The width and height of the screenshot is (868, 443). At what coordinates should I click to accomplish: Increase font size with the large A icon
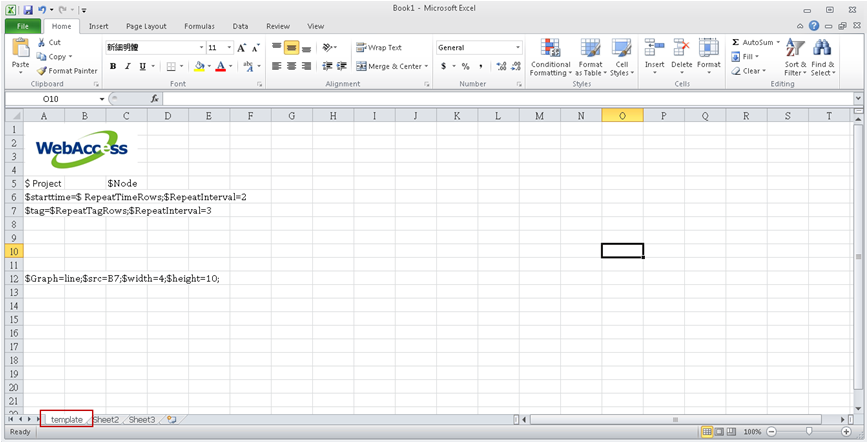pyautogui.click(x=241, y=48)
